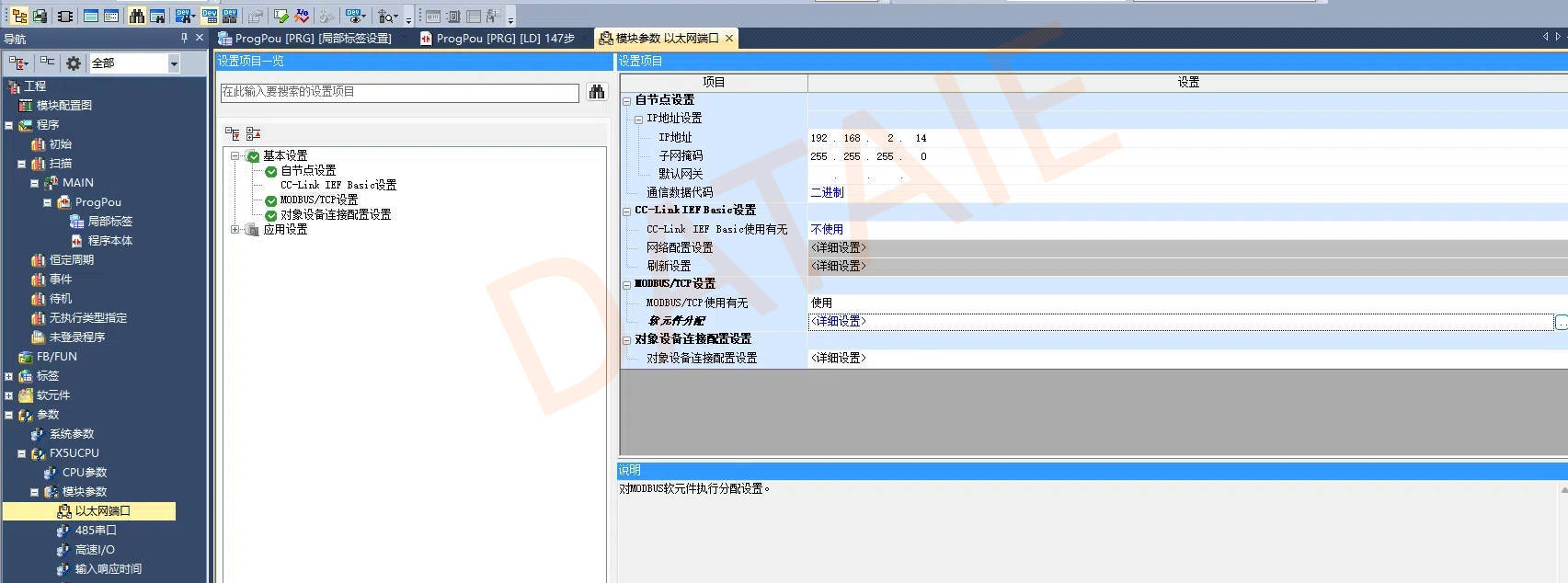Select 高速I/O in navigation tree
Viewport: 1568px width, 583px height.
coord(95,550)
